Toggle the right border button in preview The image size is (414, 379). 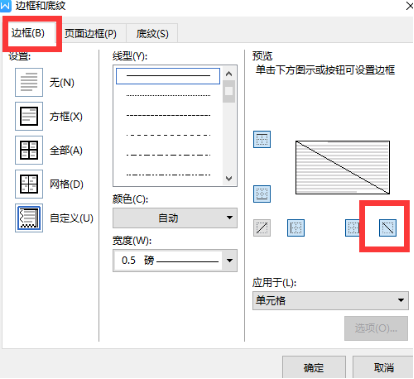(x=353, y=228)
